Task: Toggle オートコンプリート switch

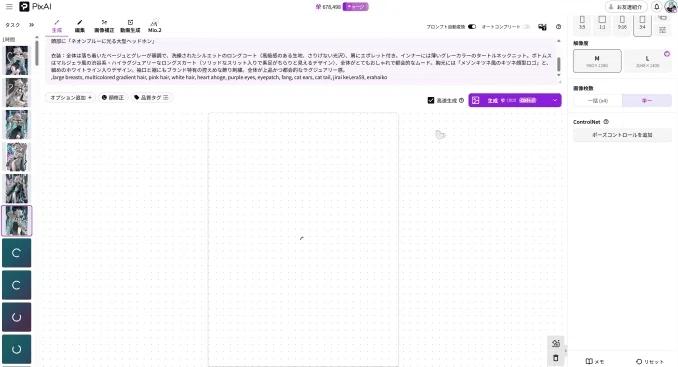Action: (x=526, y=27)
